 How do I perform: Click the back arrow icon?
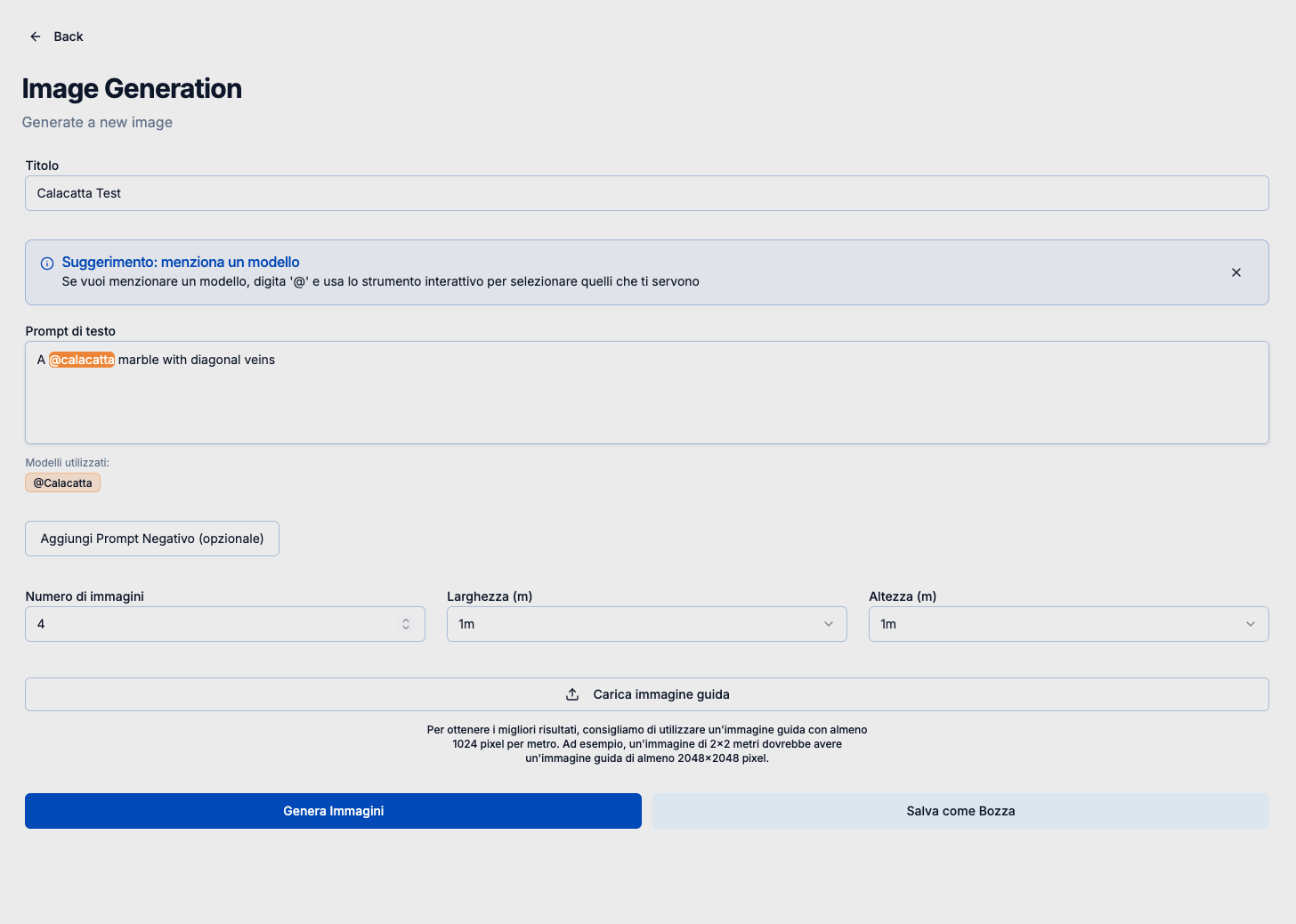pos(36,36)
